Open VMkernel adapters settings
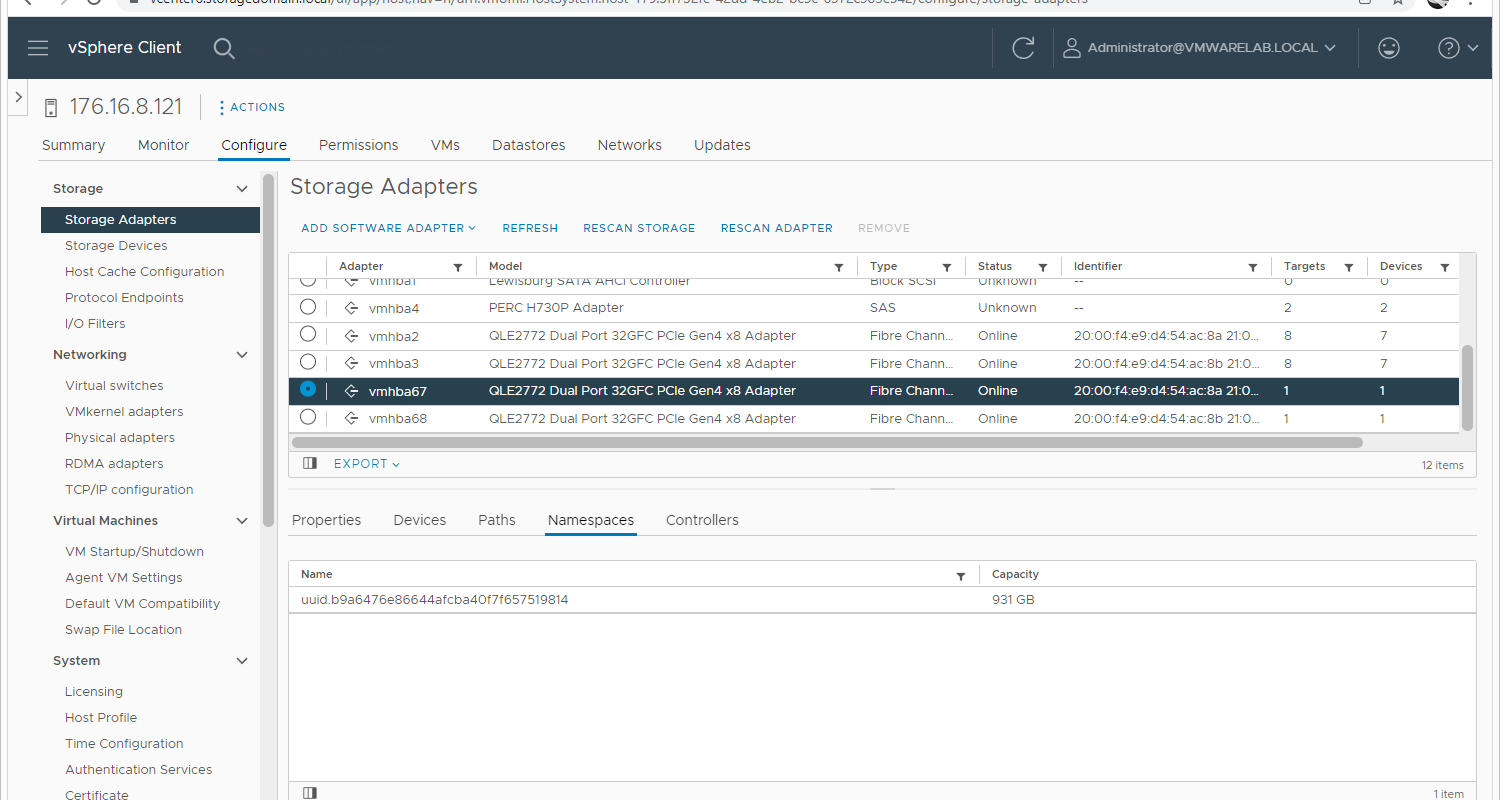Image resolution: width=1500 pixels, height=800 pixels. pos(124,412)
